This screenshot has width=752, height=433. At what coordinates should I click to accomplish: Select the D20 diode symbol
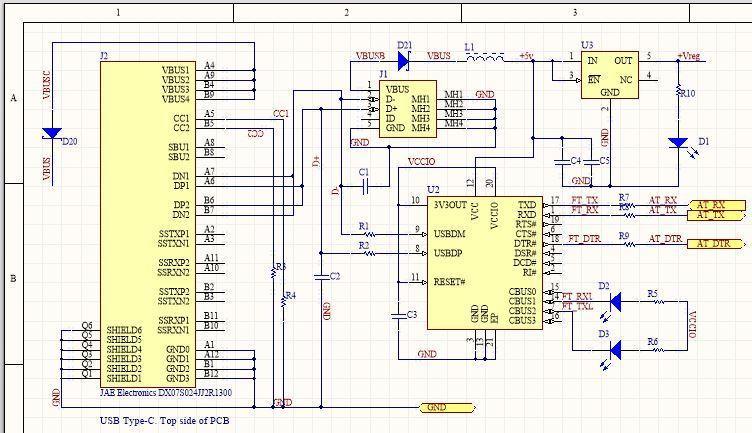click(52, 133)
